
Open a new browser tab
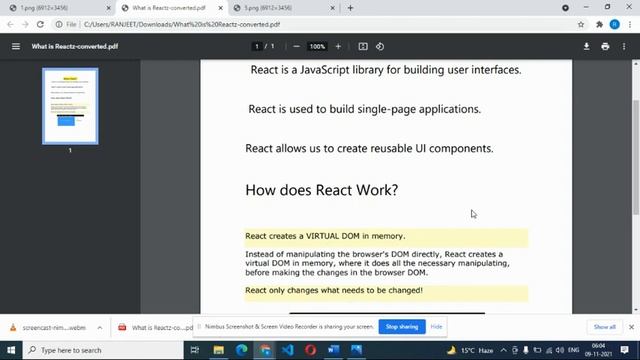pyautogui.click(x=350, y=8)
